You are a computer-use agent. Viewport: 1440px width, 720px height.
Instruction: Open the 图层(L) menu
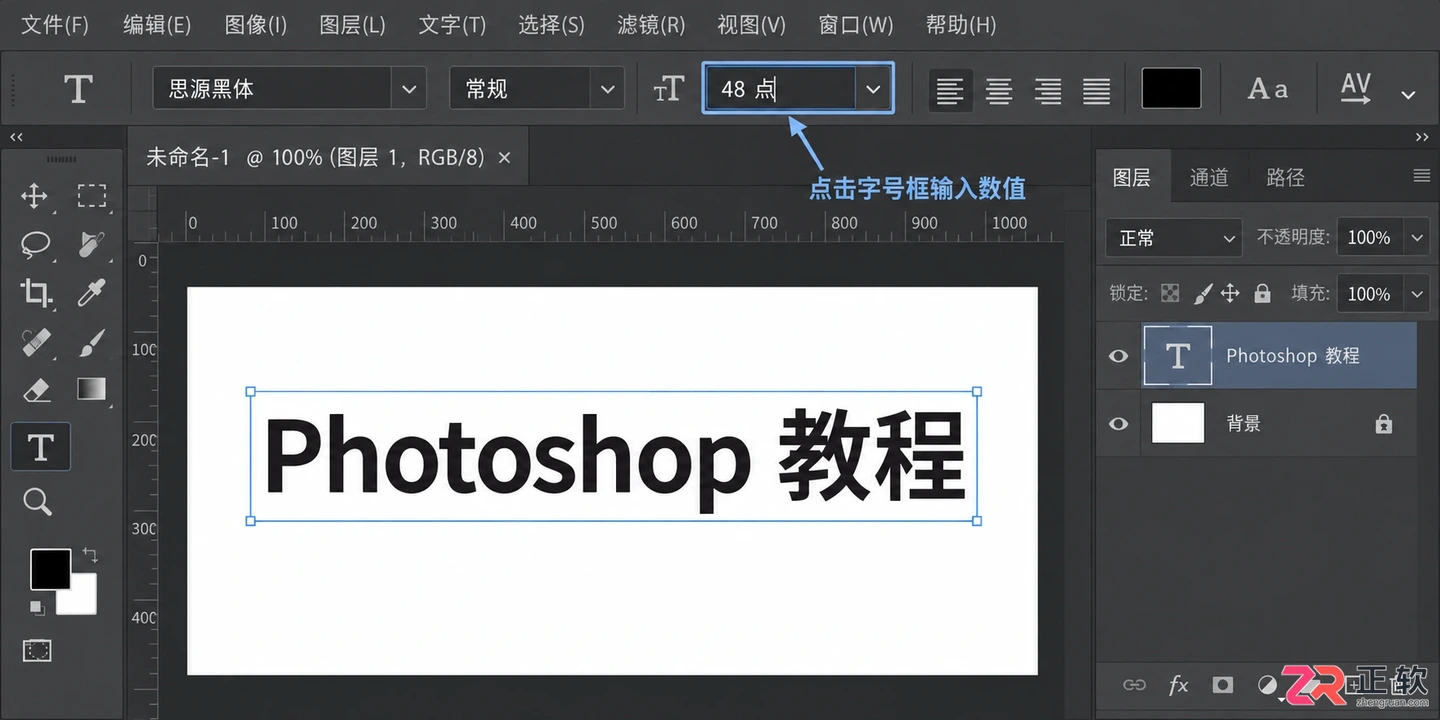click(x=352, y=25)
